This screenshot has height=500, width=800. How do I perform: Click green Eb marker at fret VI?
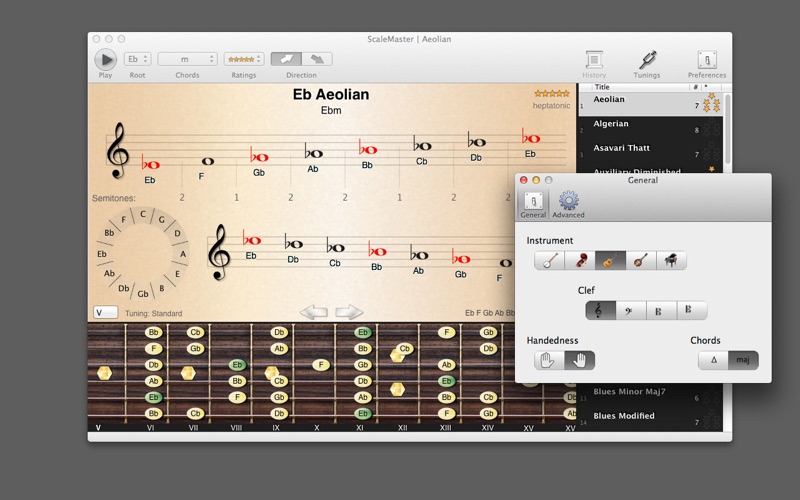153,397
